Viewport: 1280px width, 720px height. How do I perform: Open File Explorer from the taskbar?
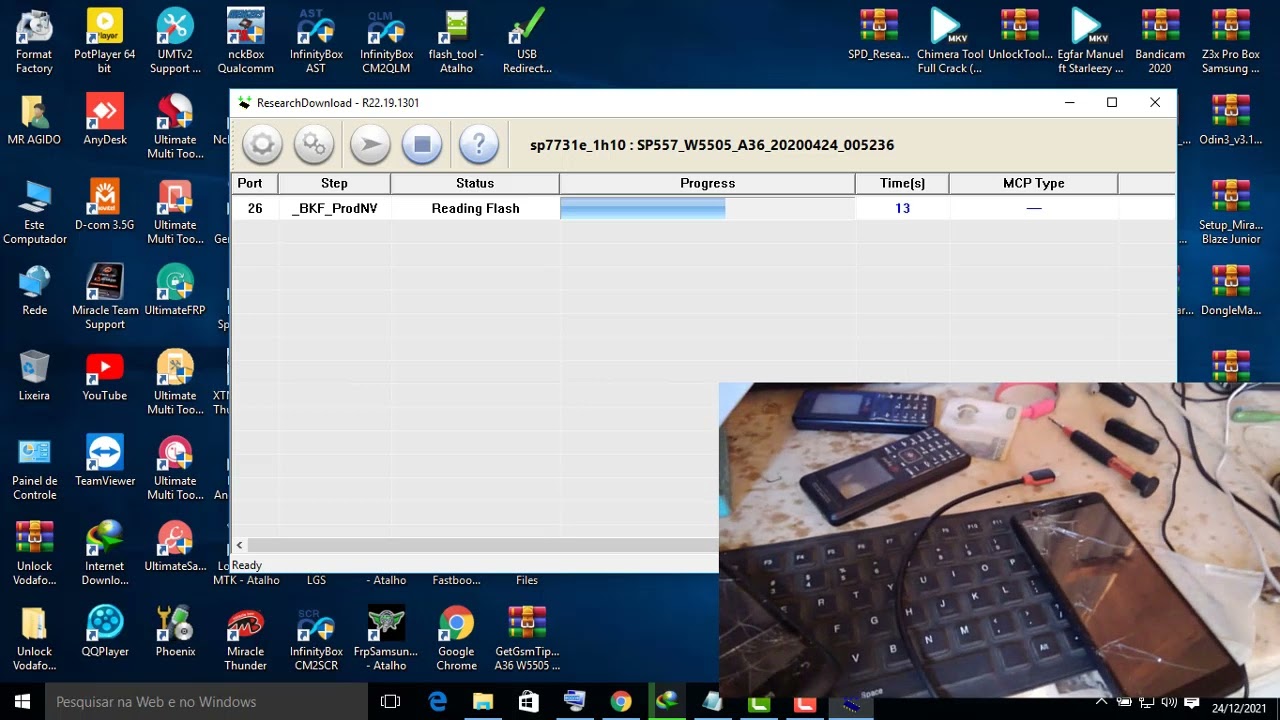click(x=483, y=702)
